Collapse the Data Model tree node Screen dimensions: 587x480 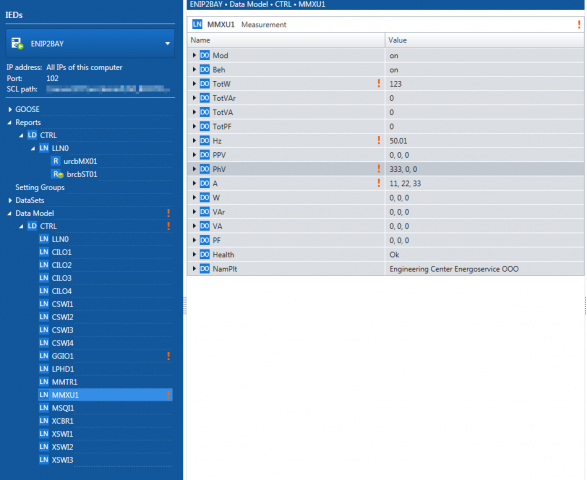(x=10, y=213)
